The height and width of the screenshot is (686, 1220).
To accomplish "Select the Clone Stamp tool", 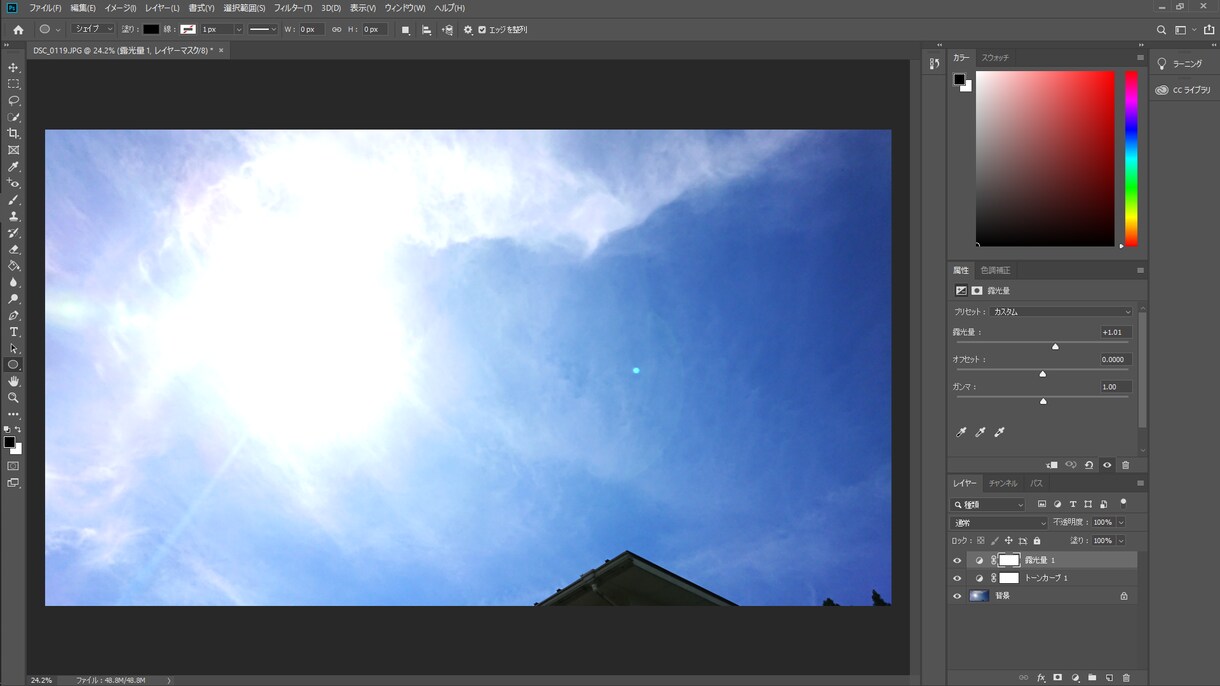I will 14,216.
